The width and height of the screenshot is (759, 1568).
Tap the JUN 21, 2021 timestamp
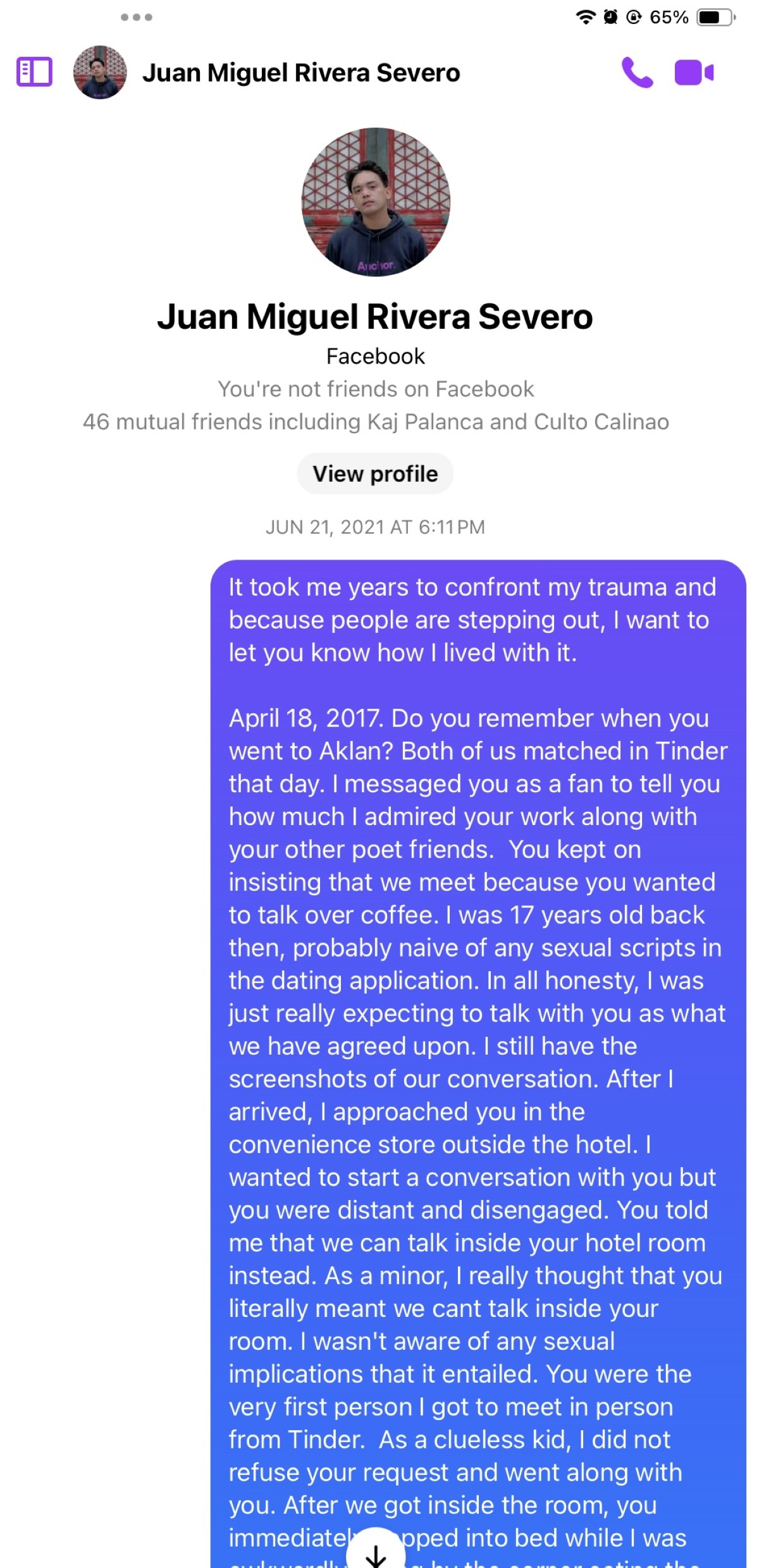(375, 527)
